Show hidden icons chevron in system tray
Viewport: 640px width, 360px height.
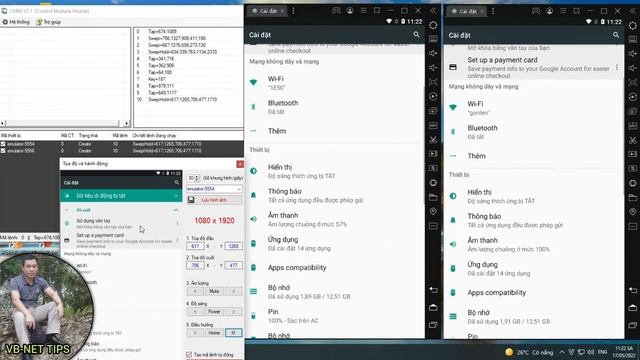click(x=562, y=352)
